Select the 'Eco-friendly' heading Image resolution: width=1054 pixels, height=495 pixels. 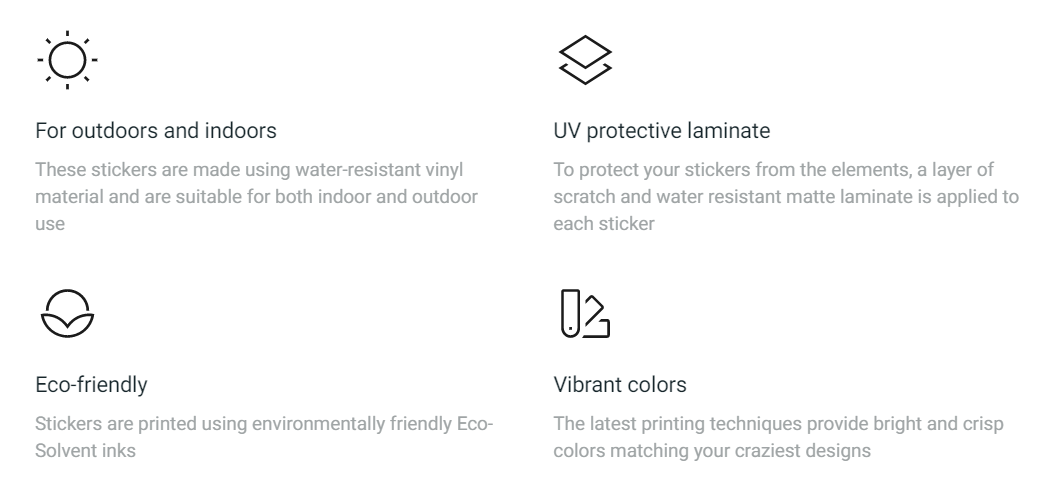[91, 385]
